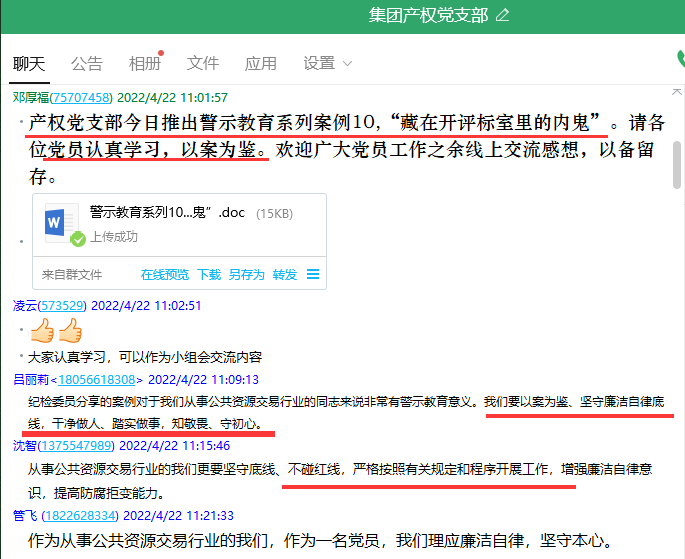Choose 另存为 for the doc file
Image resolution: width=685 pixels, height=559 pixels.
pos(246,274)
